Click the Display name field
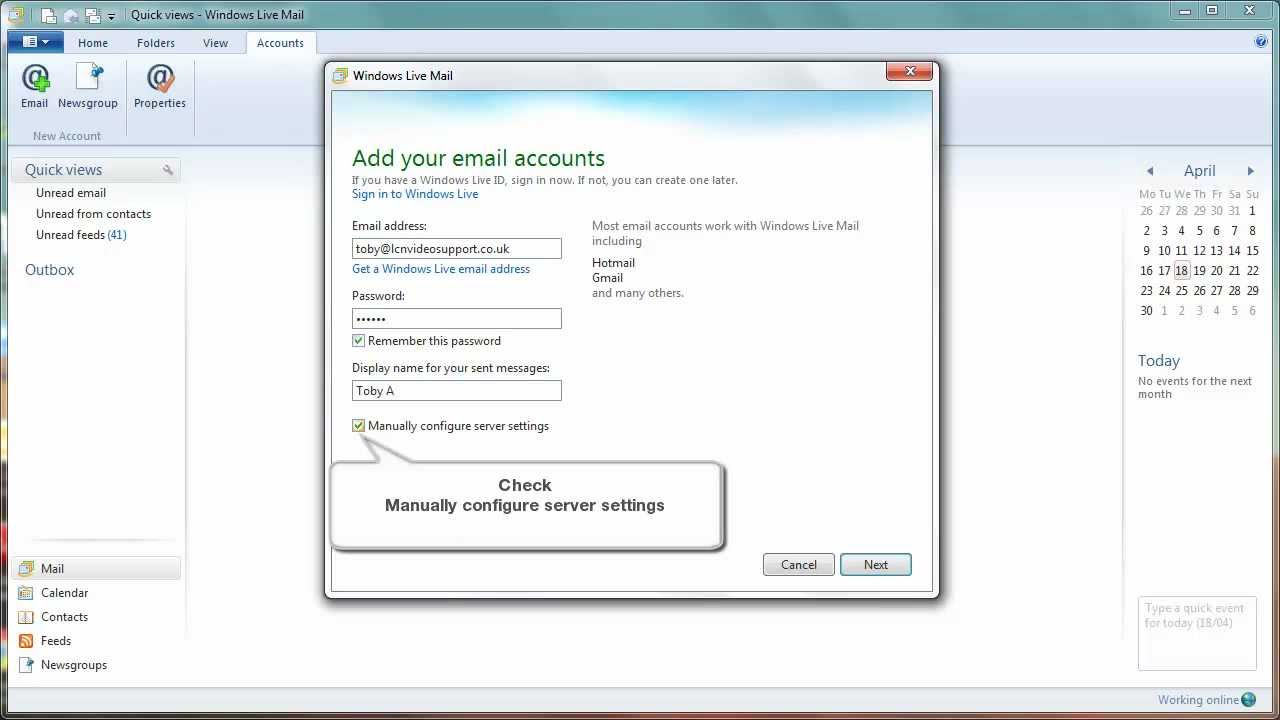 [457, 391]
